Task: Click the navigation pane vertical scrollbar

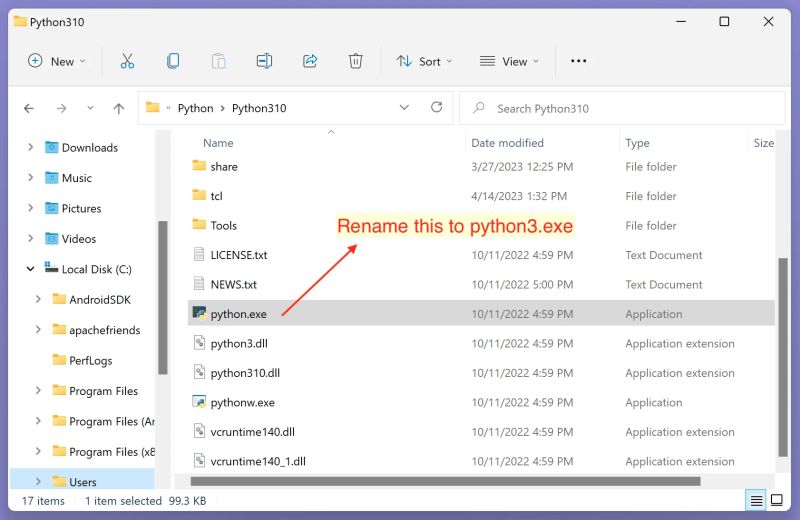Action: tap(163, 298)
